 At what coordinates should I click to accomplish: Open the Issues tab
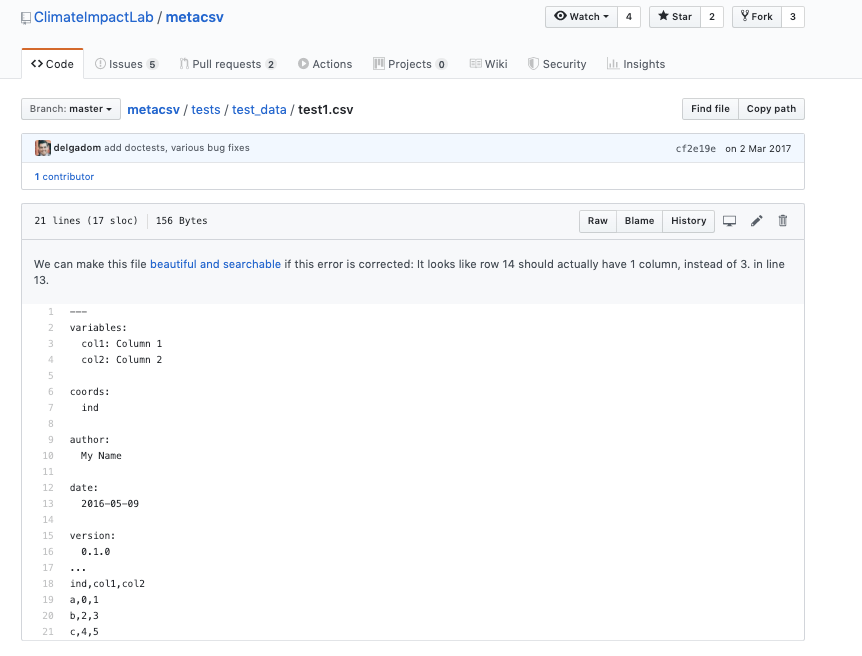point(126,64)
